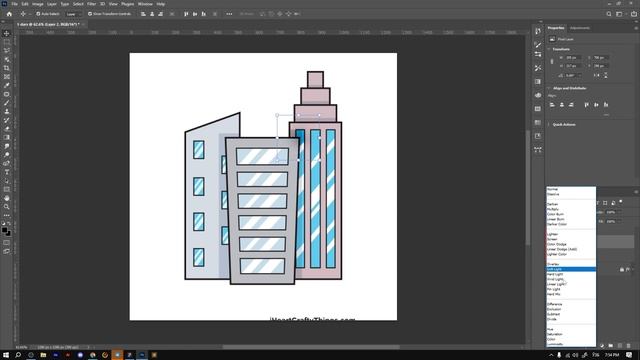The image size is (640, 360).
Task: Select the Zoom tool in the toolbox
Action: coord(7,207)
